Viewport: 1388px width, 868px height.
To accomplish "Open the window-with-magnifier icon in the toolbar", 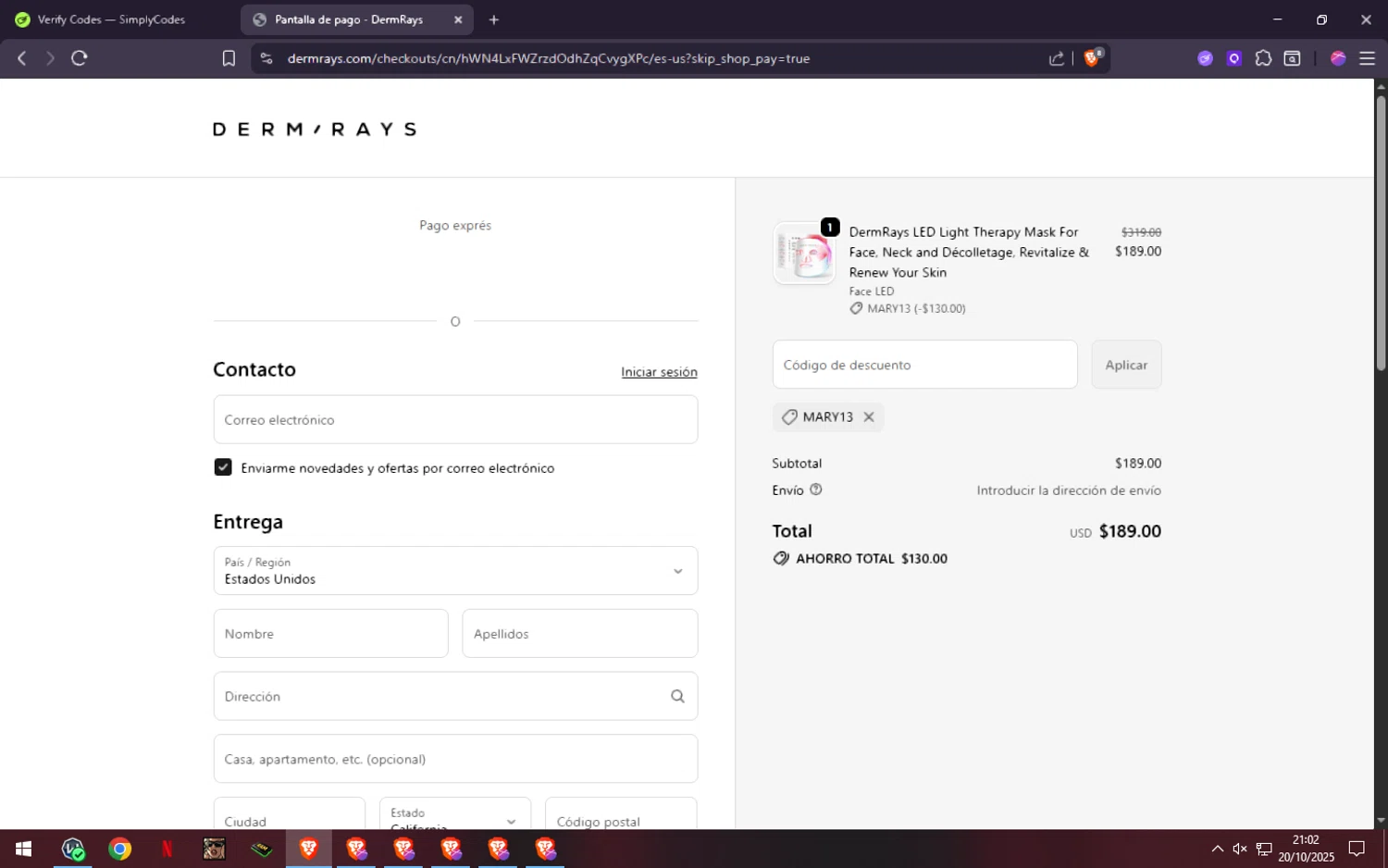I will (x=1293, y=58).
